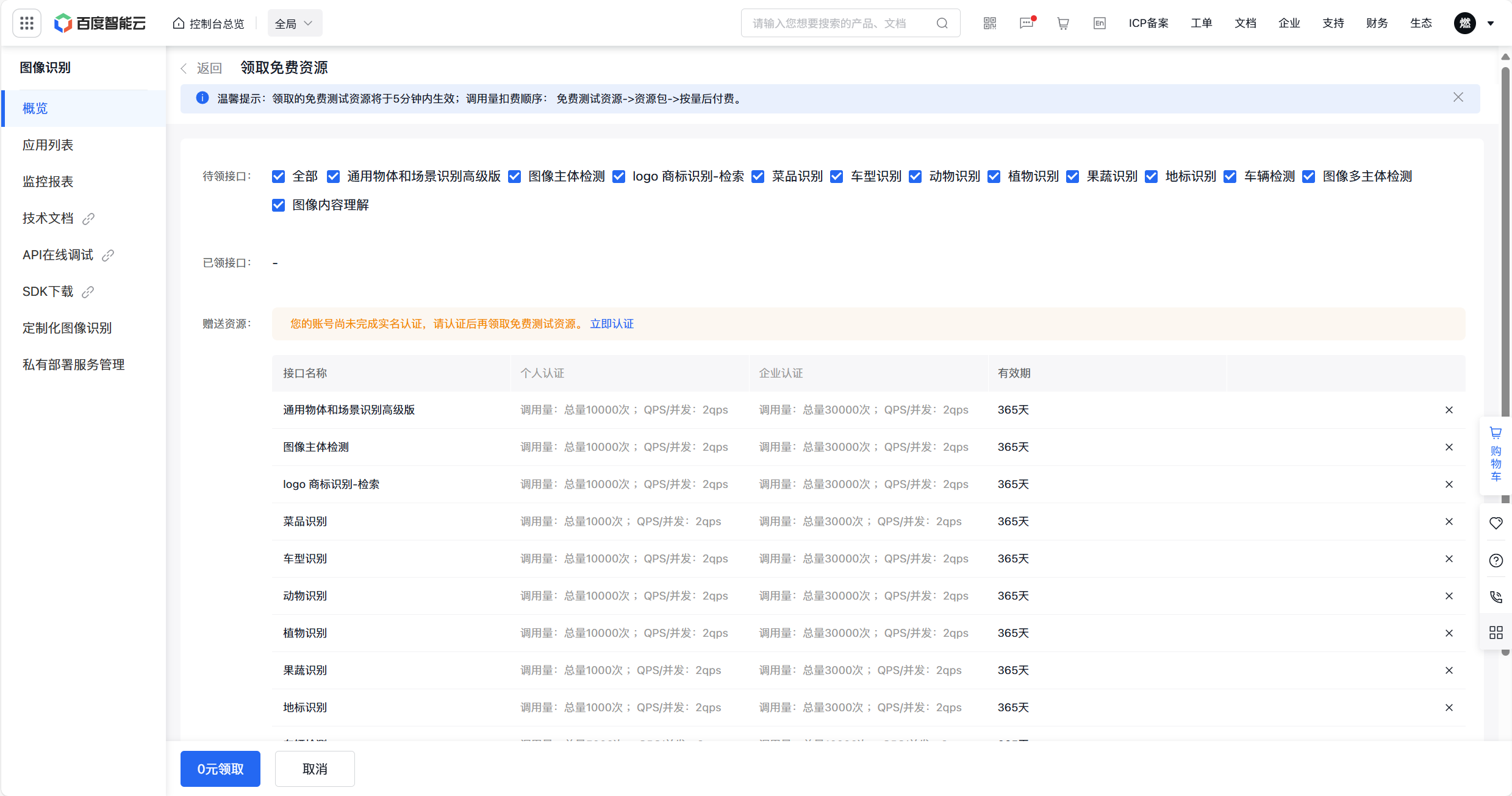The width and height of the screenshot is (1512, 796).
Task: Toggle the 菜品识别 checkbox
Action: 758,176
